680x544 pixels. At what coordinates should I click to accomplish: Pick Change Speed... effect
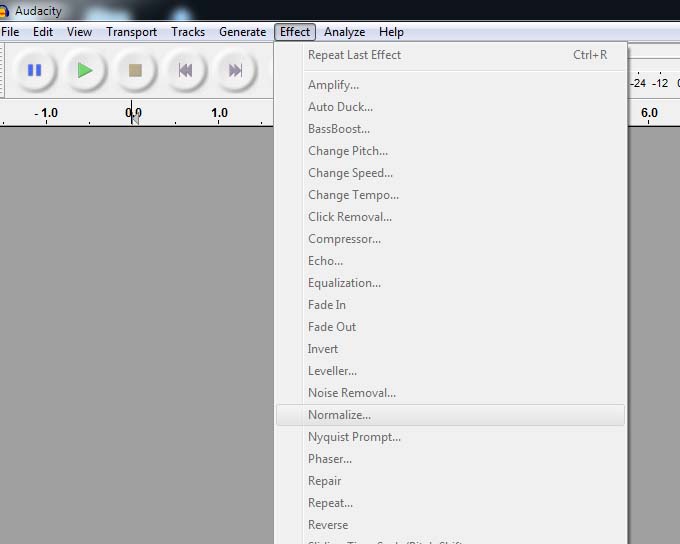click(451, 173)
